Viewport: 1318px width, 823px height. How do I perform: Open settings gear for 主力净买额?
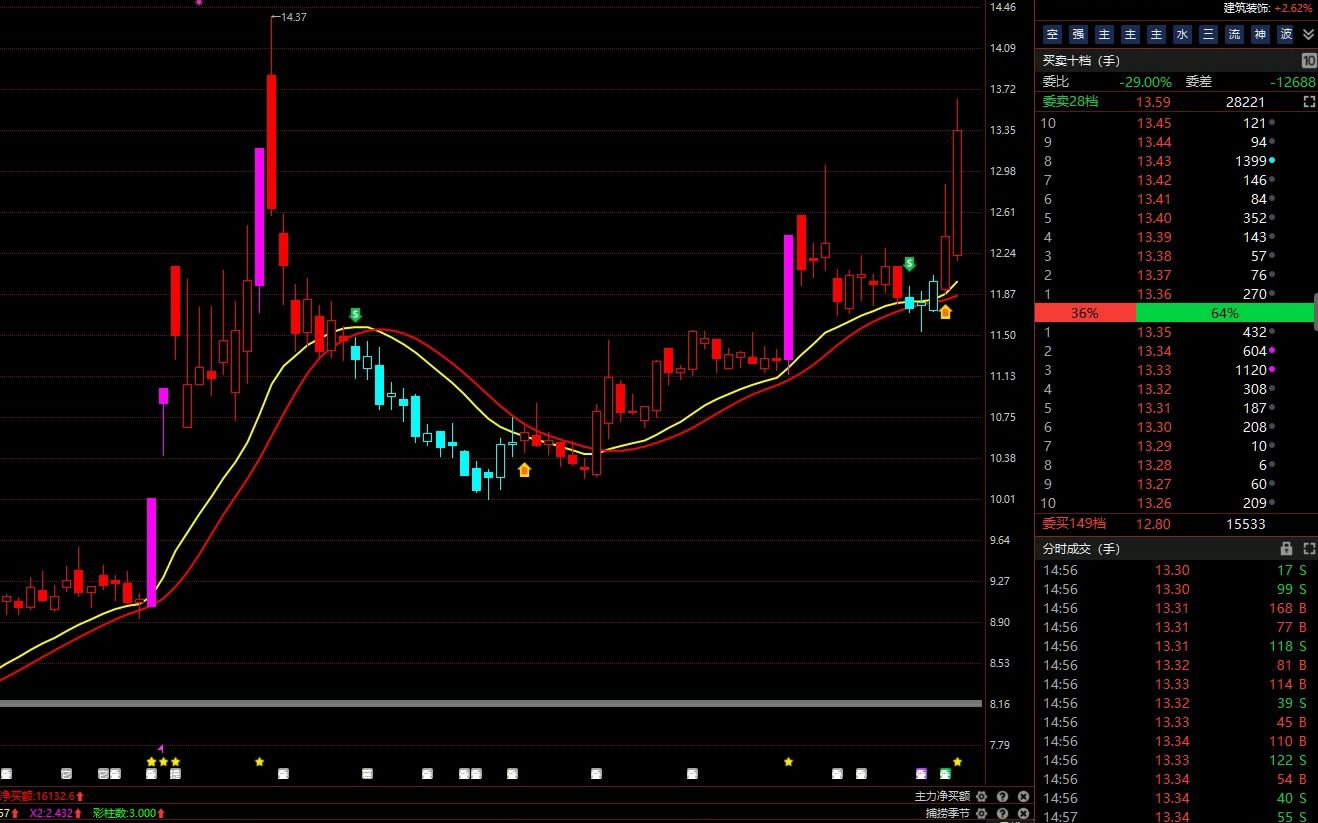981,797
